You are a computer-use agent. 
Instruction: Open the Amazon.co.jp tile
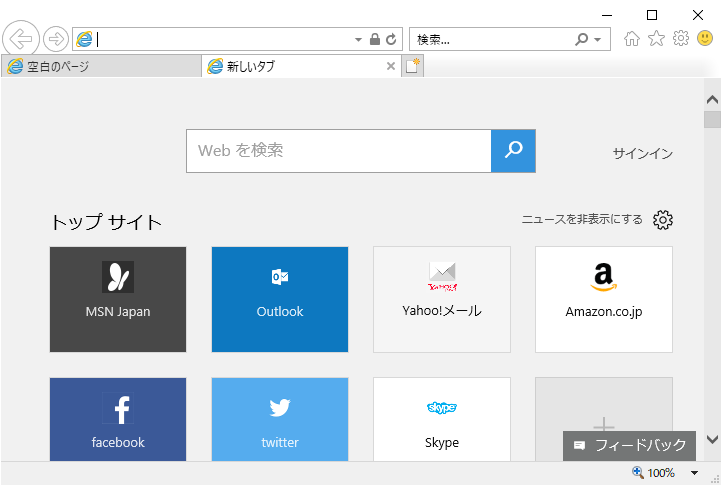604,299
